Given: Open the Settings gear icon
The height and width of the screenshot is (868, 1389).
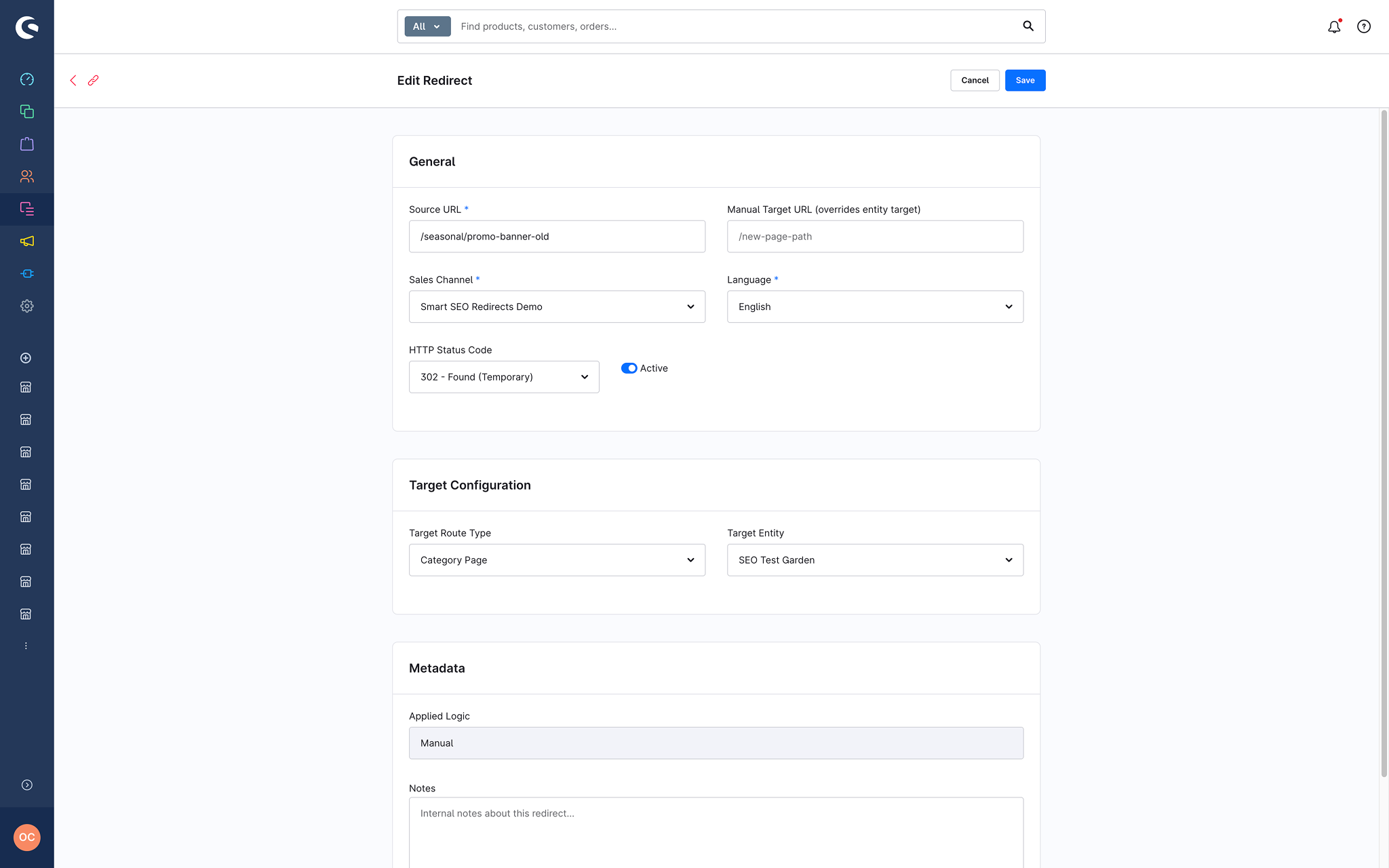Looking at the screenshot, I should pos(26,306).
